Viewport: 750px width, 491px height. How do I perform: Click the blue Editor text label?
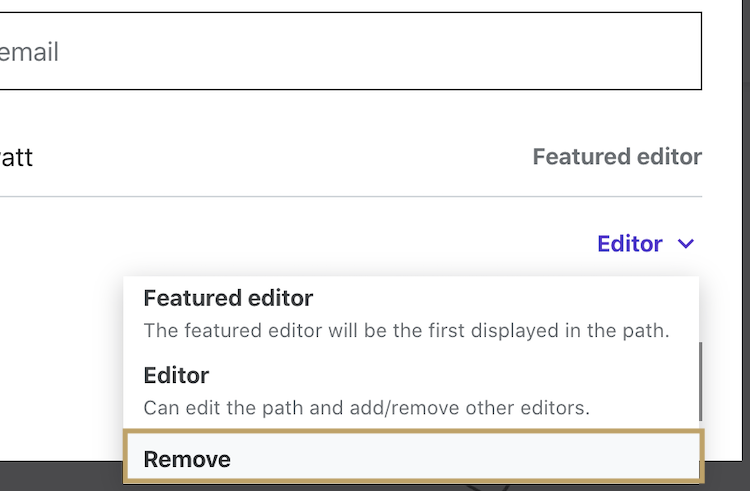pos(630,244)
